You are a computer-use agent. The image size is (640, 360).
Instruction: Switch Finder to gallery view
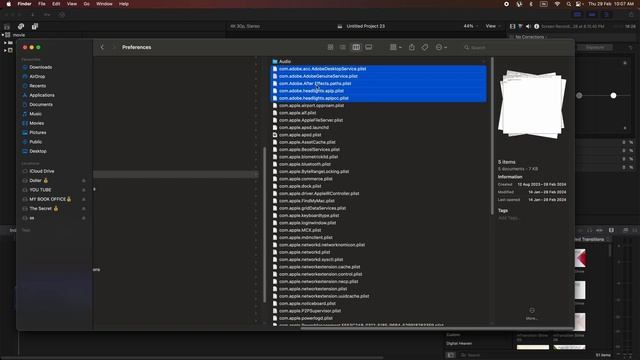click(369, 47)
